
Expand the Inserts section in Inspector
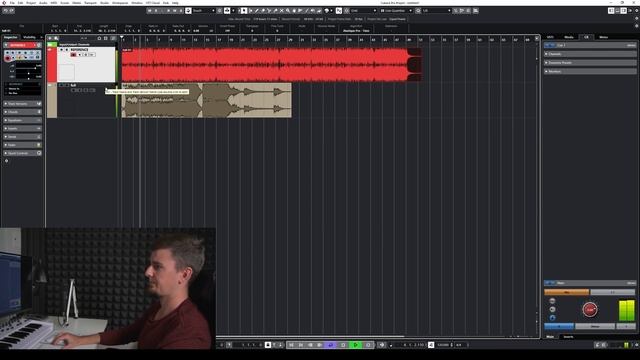22,129
